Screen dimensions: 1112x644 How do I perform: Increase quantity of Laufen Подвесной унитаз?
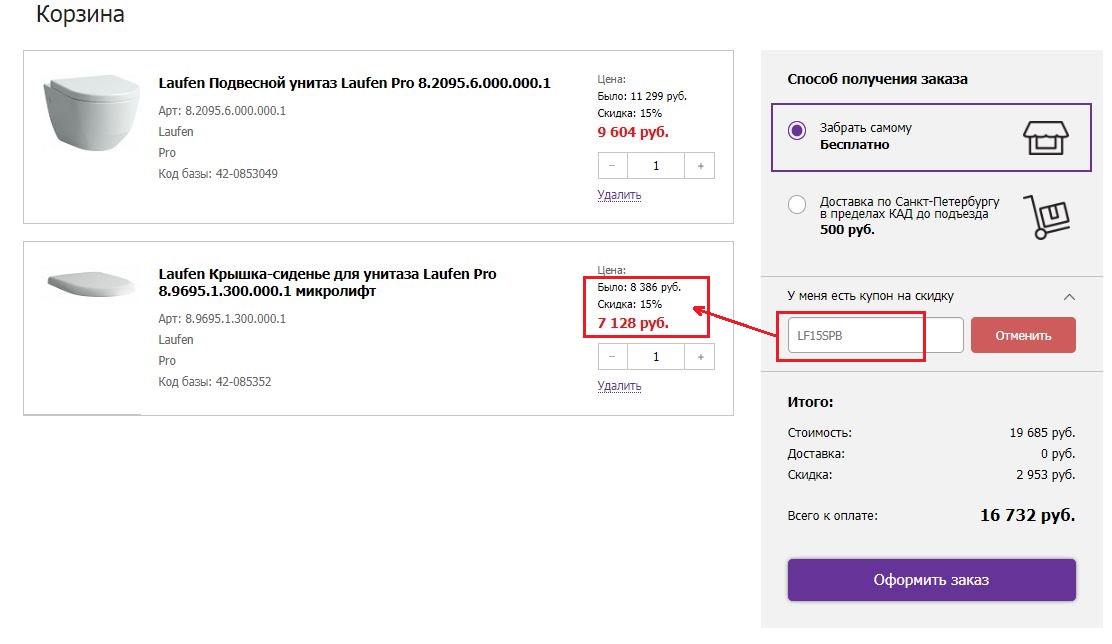point(700,166)
